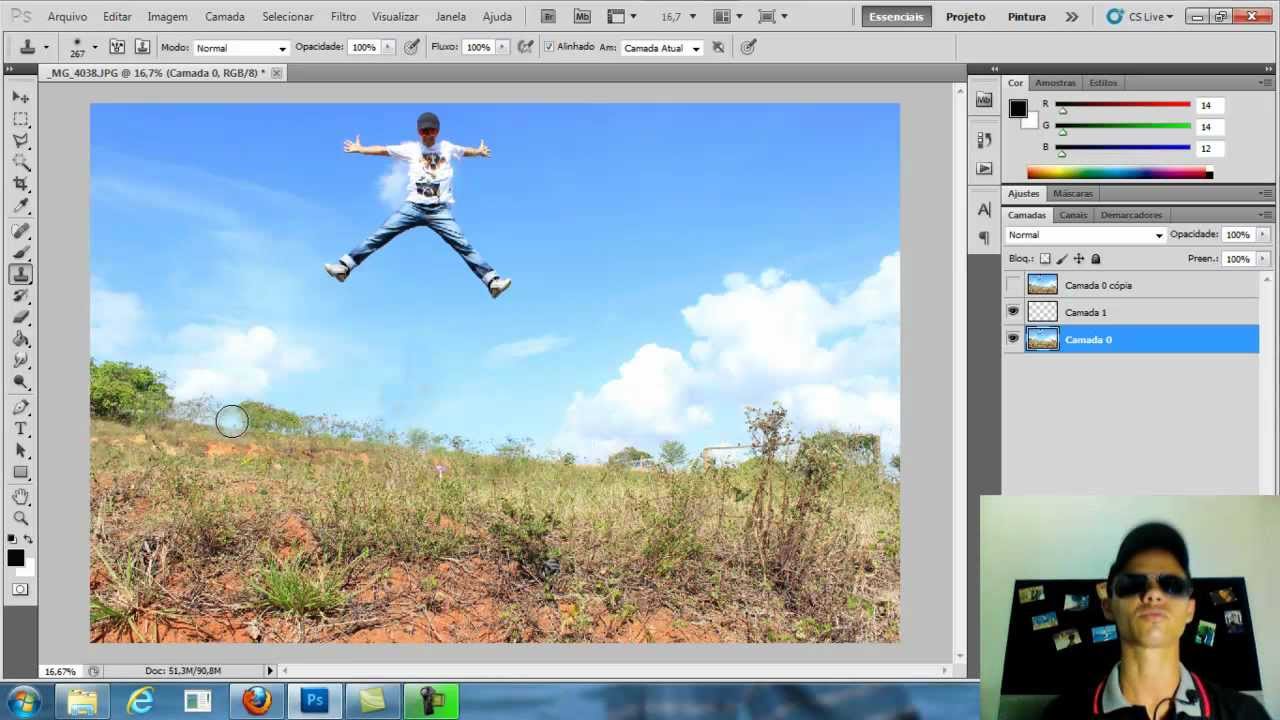This screenshot has width=1280, height=720.
Task: Toggle lock all for layer
Action: coord(1095,259)
